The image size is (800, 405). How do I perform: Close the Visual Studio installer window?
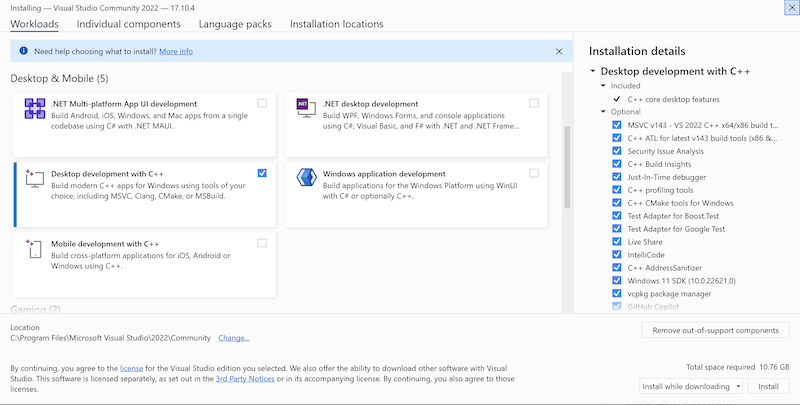coord(792,8)
